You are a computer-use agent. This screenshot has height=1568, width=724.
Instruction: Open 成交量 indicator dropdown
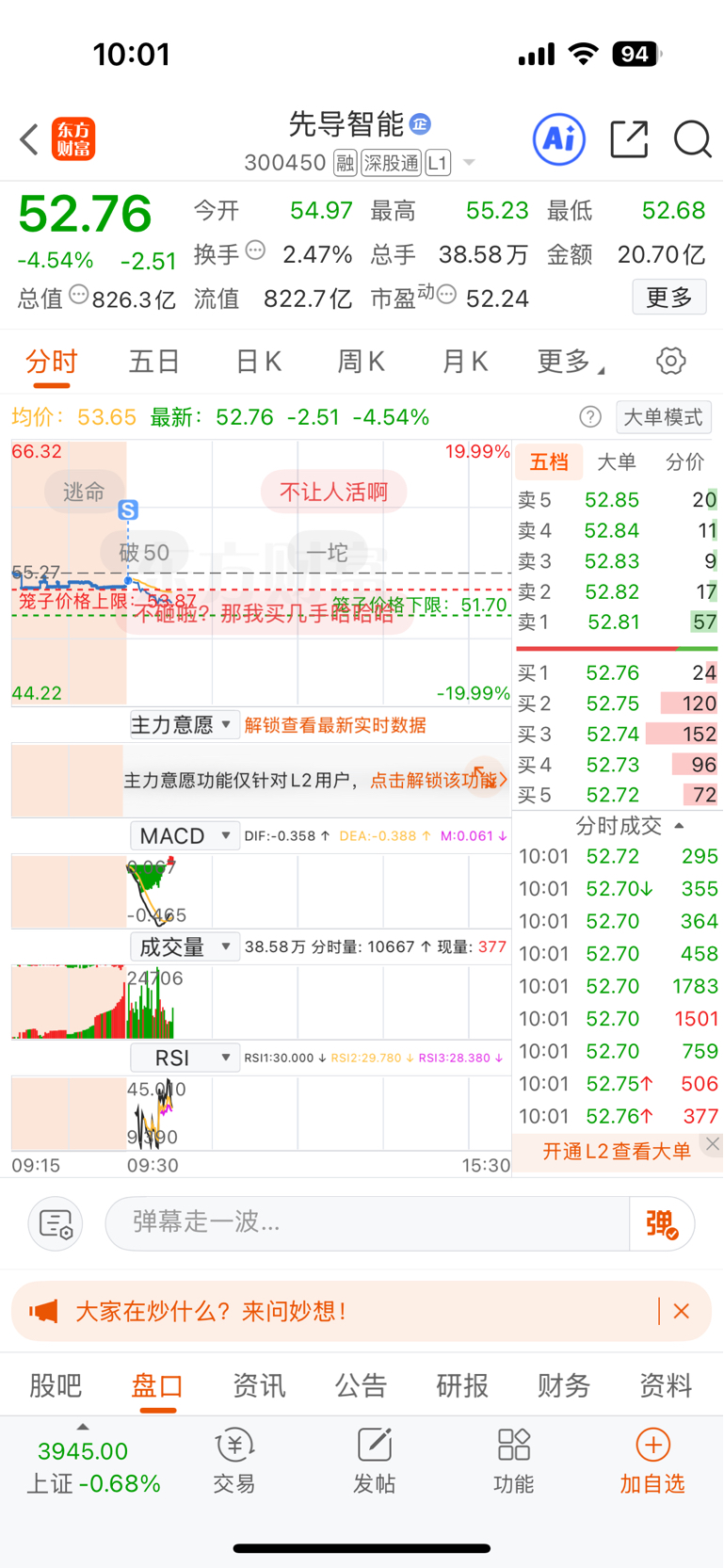[185, 946]
